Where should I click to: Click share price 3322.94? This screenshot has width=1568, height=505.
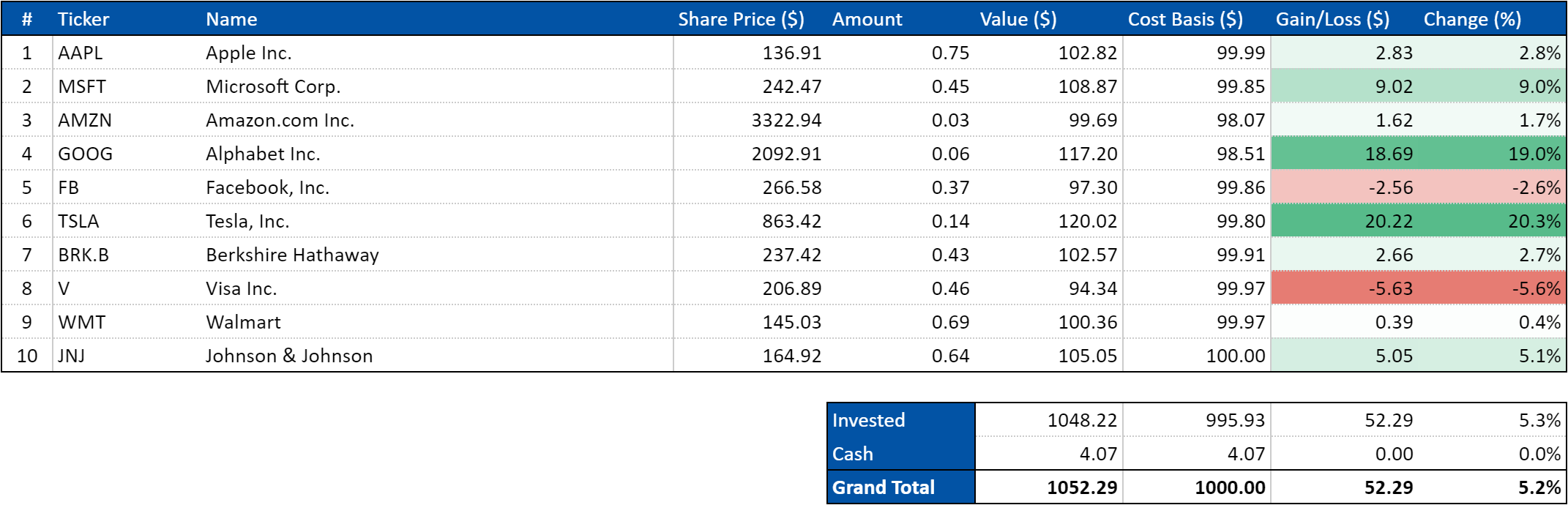click(x=750, y=120)
